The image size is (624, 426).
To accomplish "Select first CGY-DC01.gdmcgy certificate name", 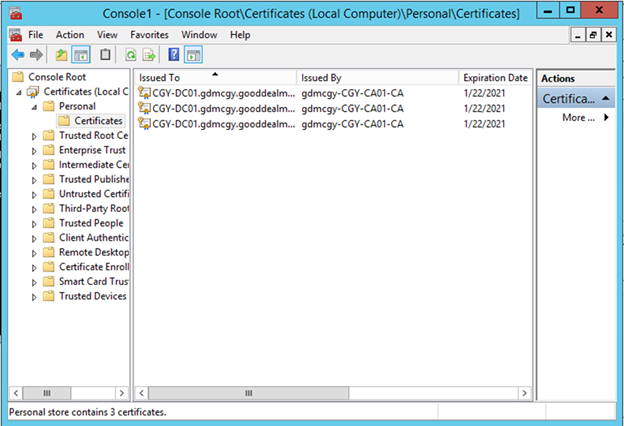I will (224, 93).
